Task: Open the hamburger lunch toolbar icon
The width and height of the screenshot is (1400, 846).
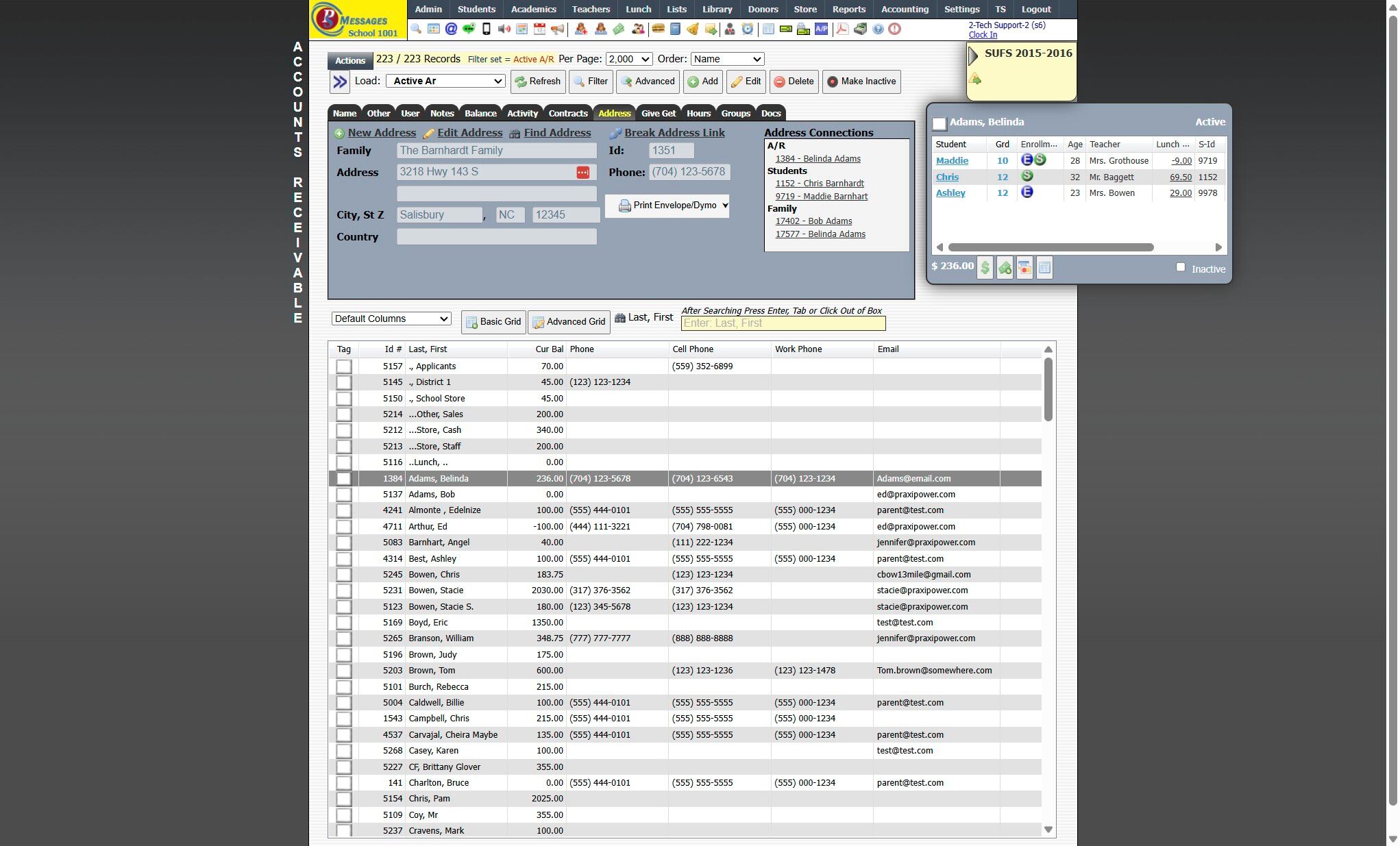Action: click(x=658, y=29)
